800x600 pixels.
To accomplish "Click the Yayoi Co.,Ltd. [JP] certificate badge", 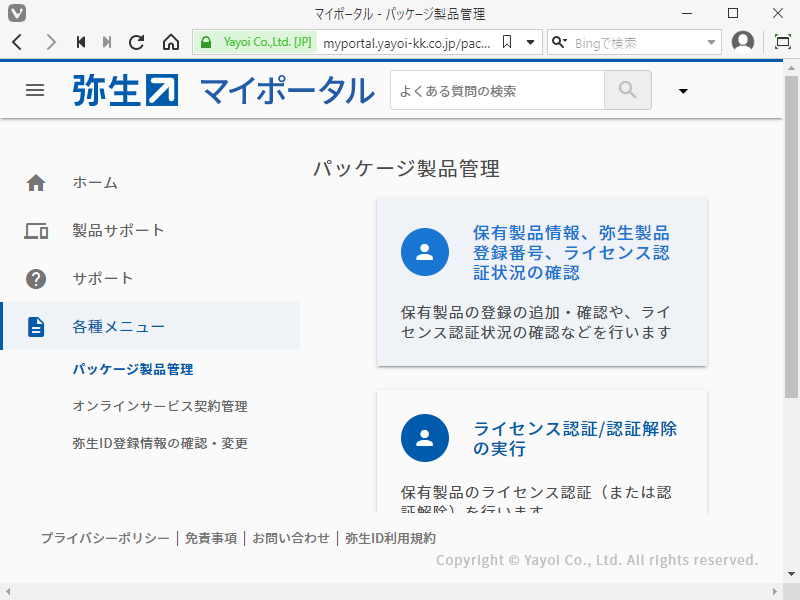I will pyautogui.click(x=256, y=42).
